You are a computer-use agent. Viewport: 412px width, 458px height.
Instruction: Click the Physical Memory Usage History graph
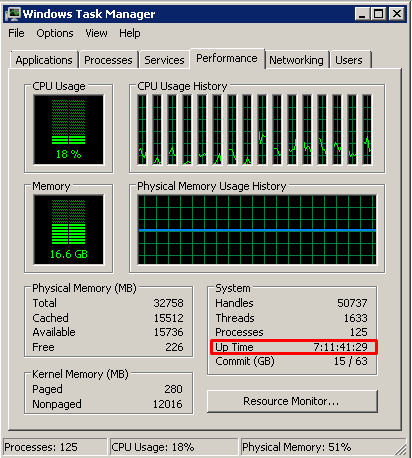point(257,230)
